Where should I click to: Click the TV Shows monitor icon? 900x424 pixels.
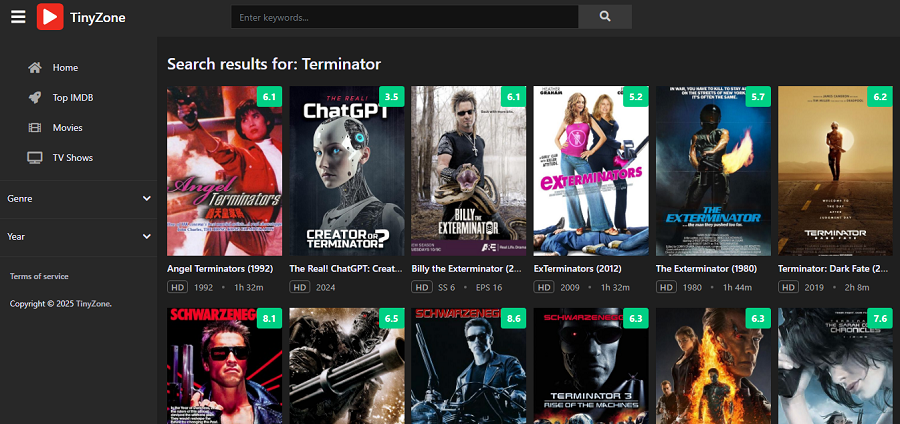(x=35, y=158)
